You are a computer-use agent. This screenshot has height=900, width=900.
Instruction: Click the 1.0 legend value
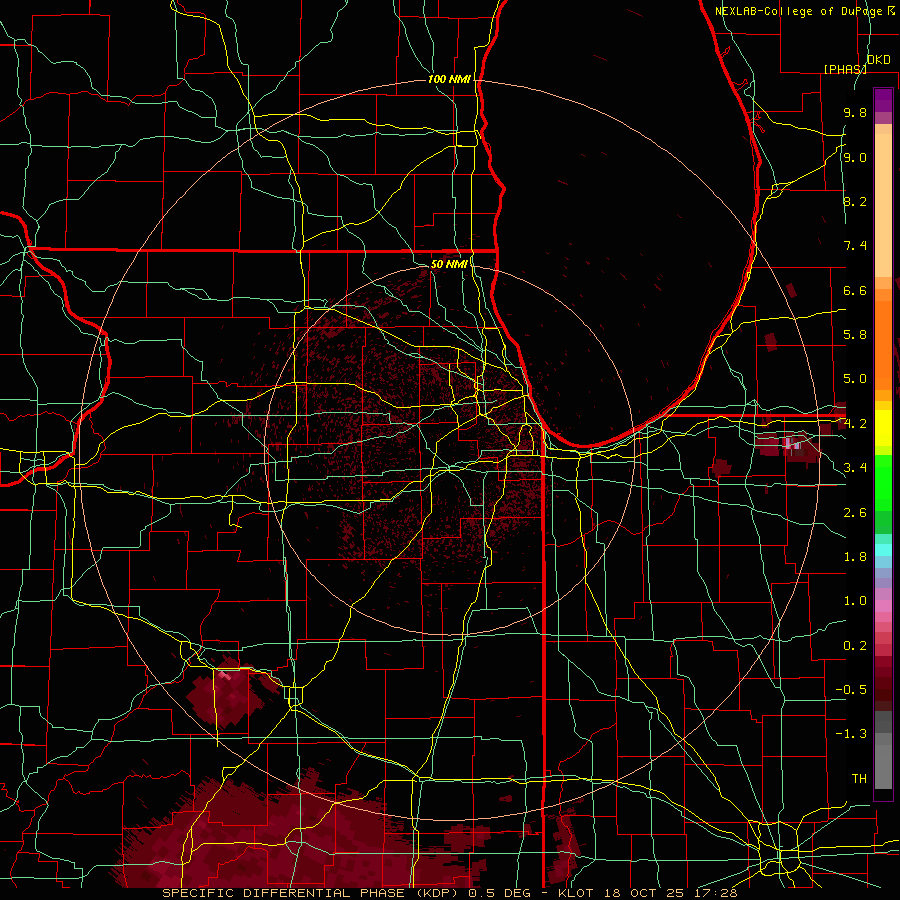click(x=855, y=601)
